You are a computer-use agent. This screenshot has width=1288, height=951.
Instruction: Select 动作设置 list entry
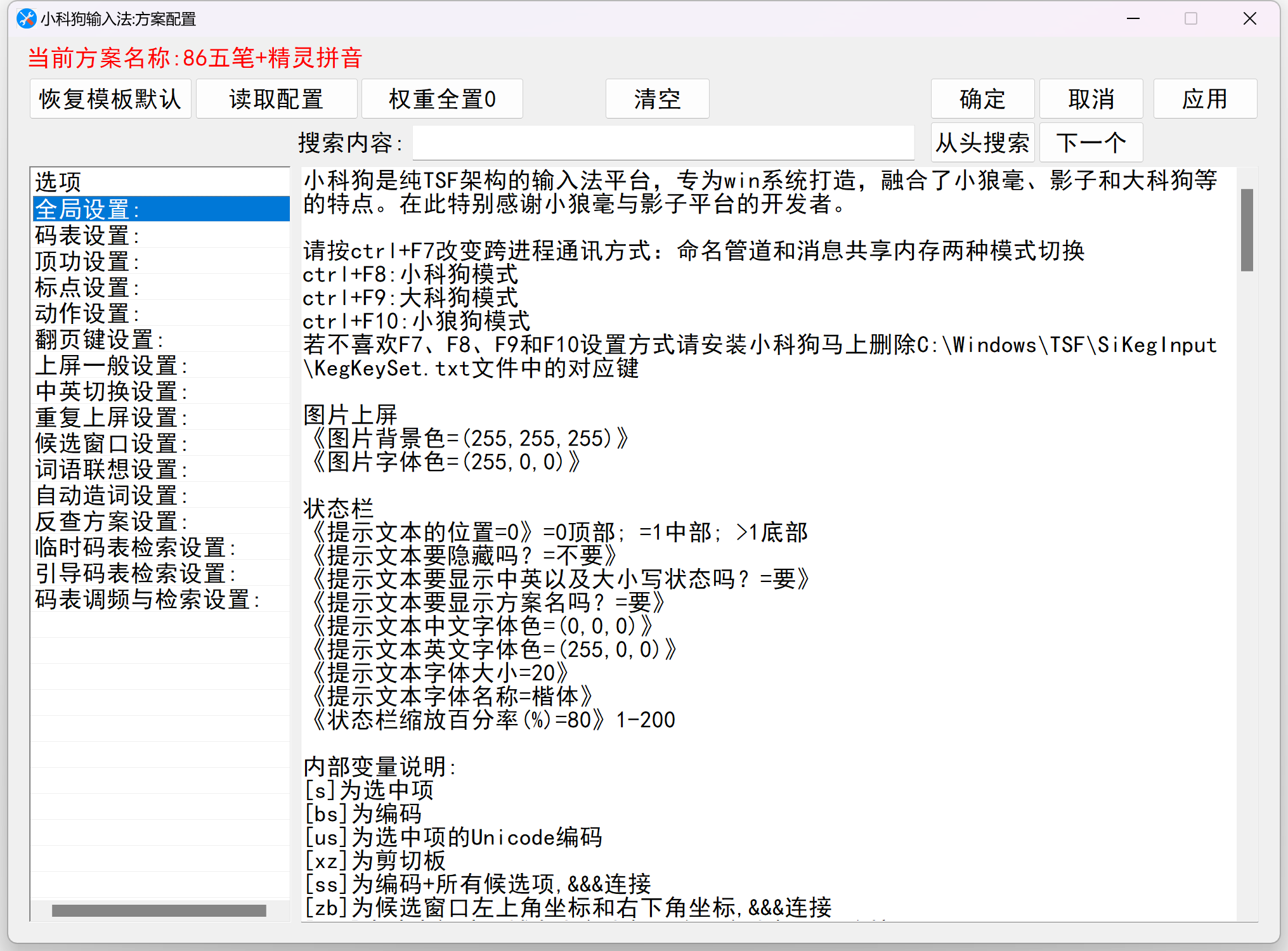[160, 313]
